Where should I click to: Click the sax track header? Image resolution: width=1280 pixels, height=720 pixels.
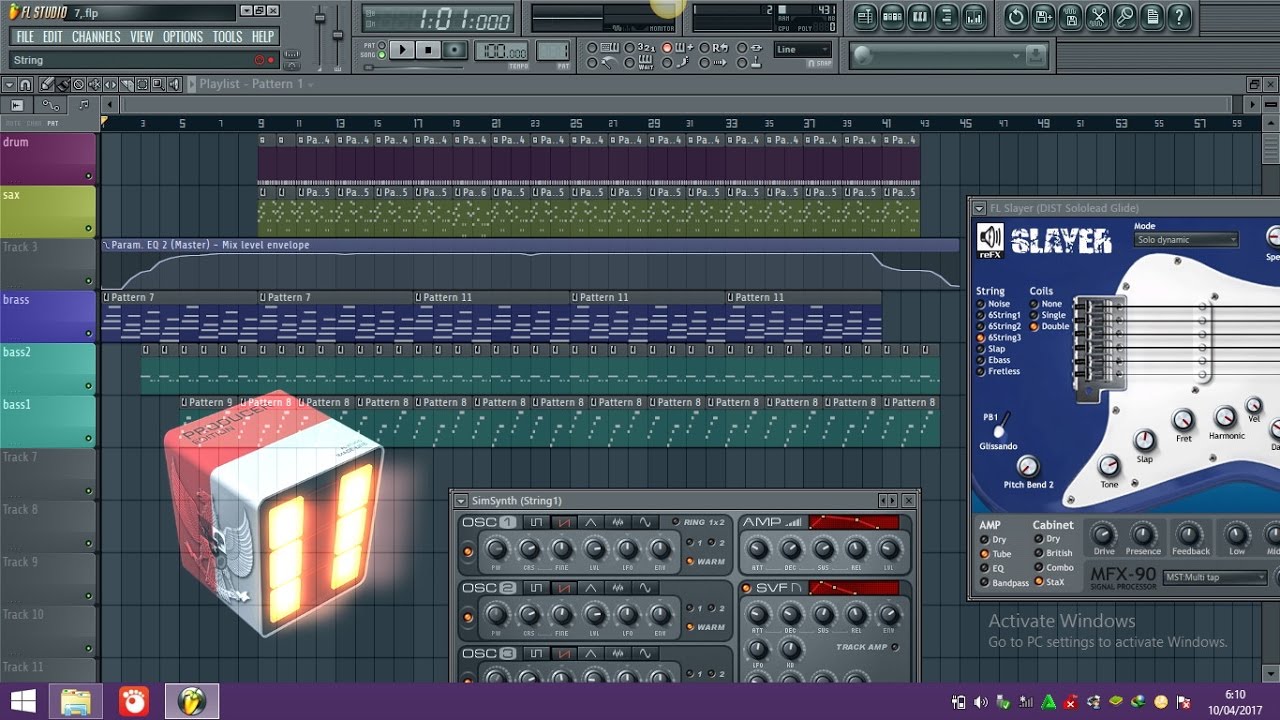pos(48,212)
